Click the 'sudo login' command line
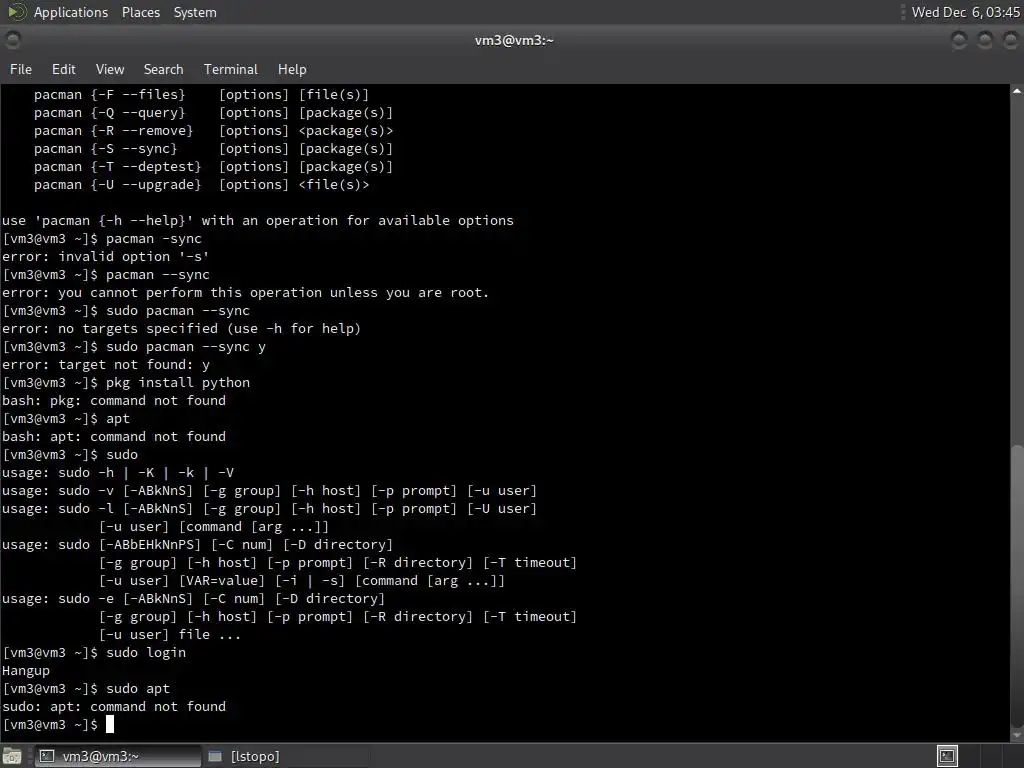The height and width of the screenshot is (768, 1024). [95, 652]
